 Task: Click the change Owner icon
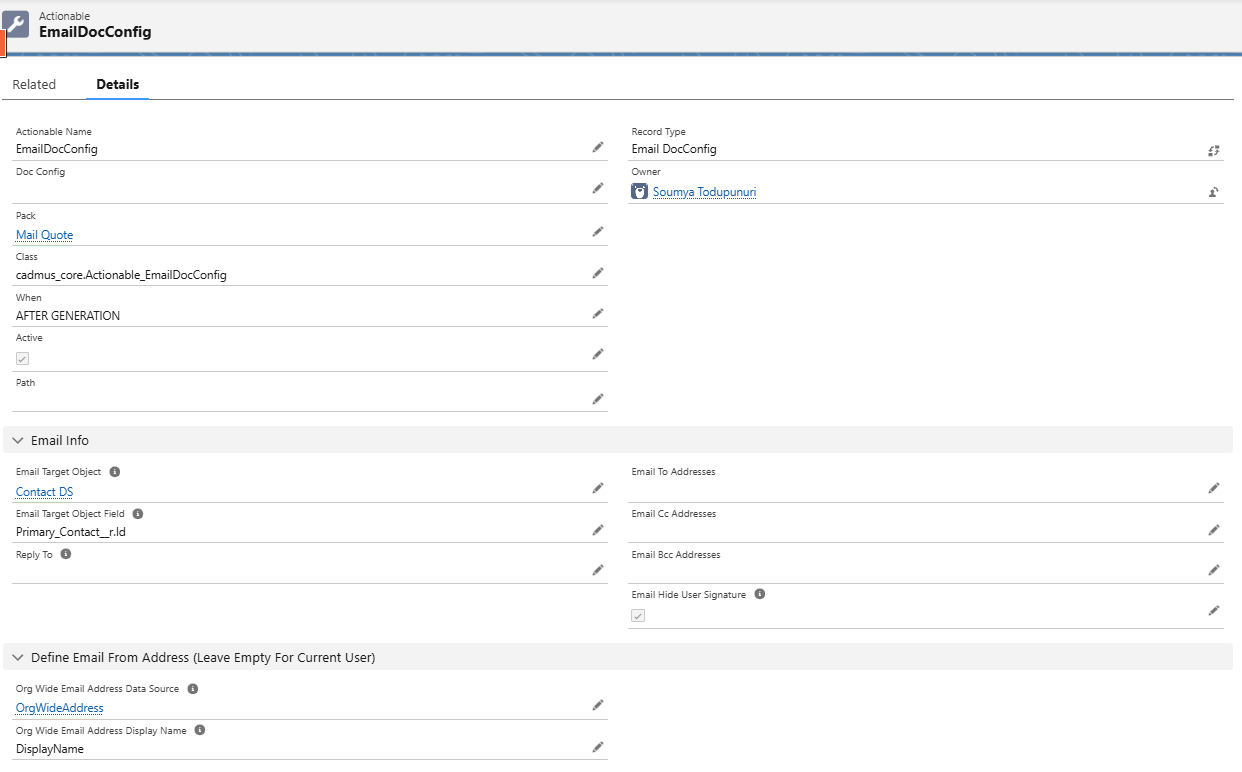(x=1214, y=192)
